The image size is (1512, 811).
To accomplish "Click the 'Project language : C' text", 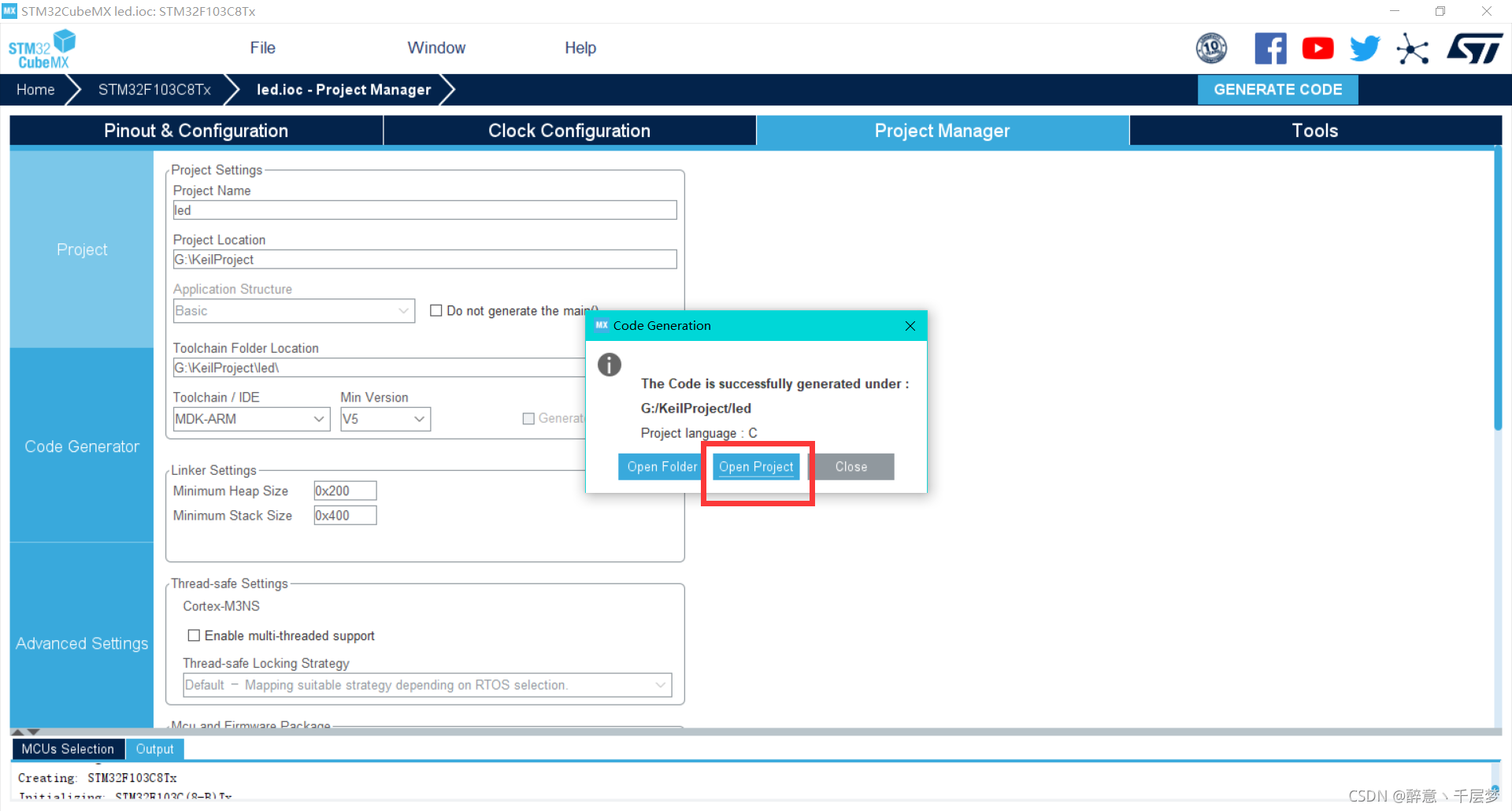I will (699, 434).
